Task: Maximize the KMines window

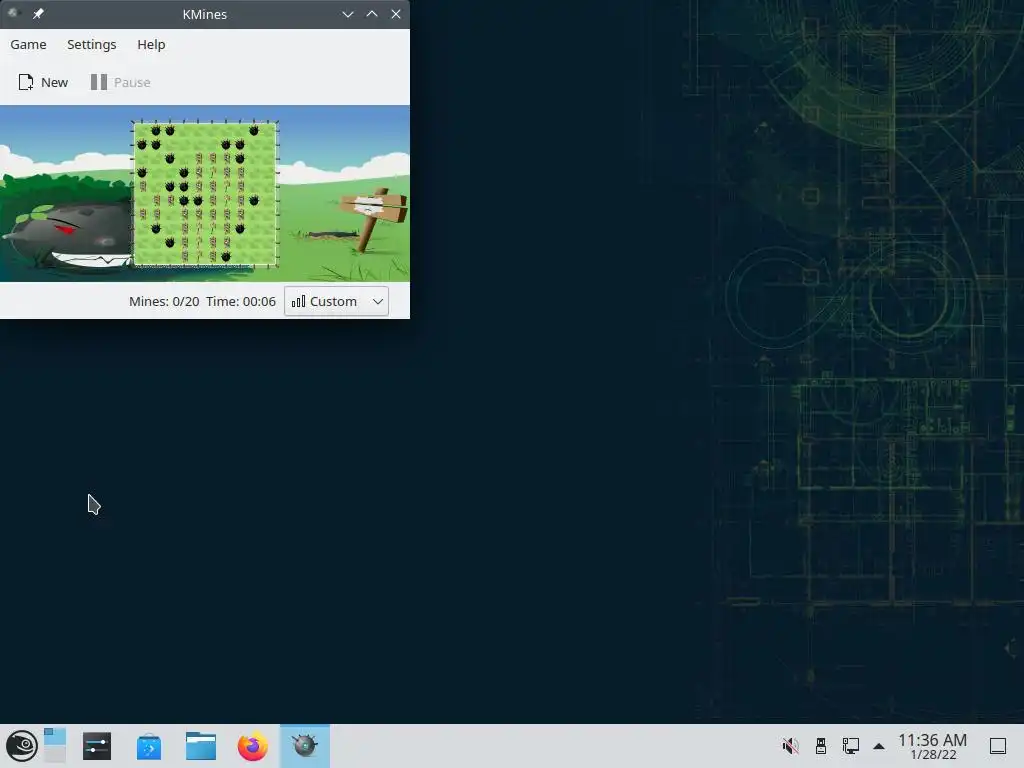Action: [x=372, y=14]
